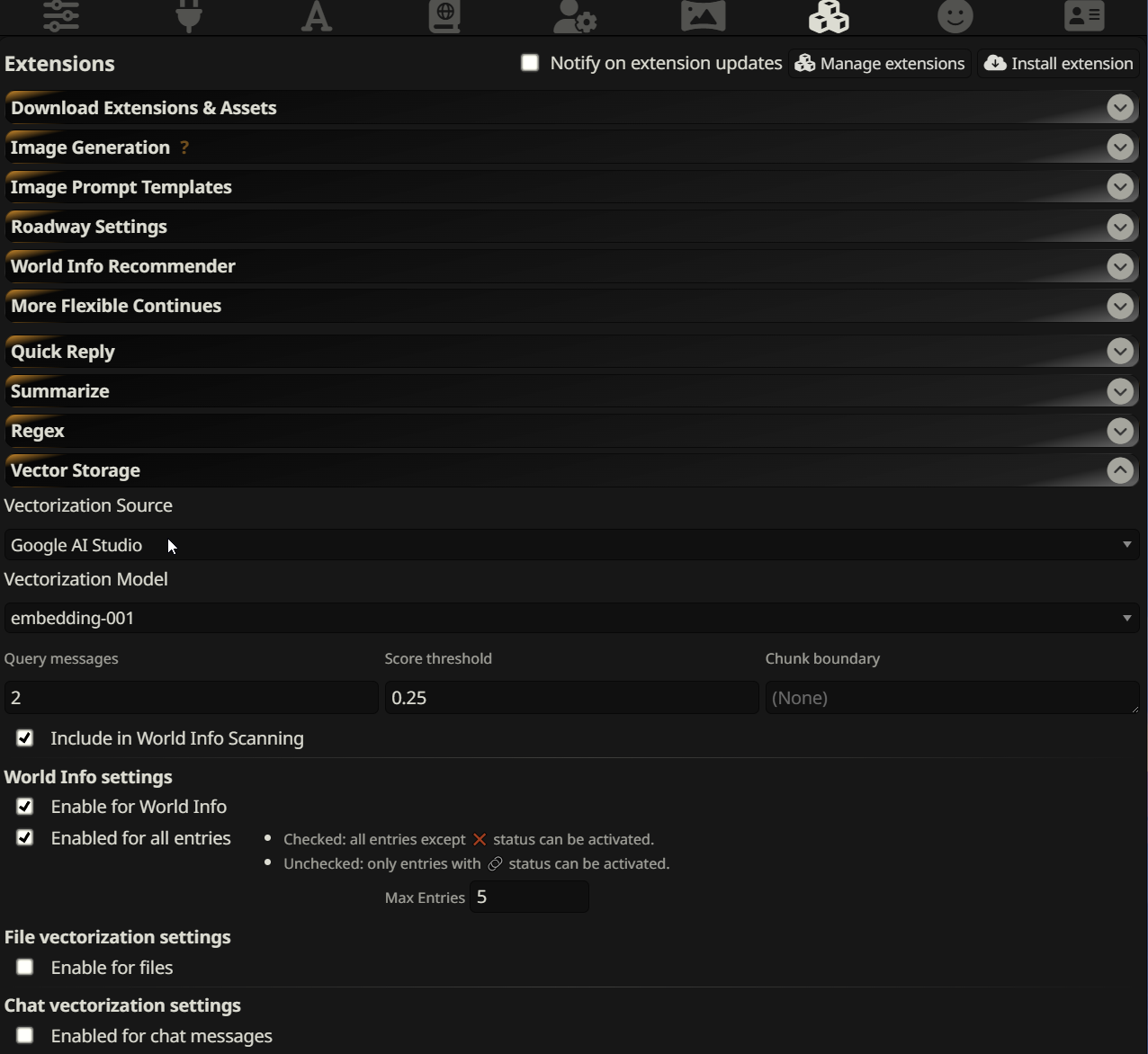Viewport: 1148px width, 1054px height.
Task: Expand Image Generation section chevron
Action: (x=1120, y=147)
